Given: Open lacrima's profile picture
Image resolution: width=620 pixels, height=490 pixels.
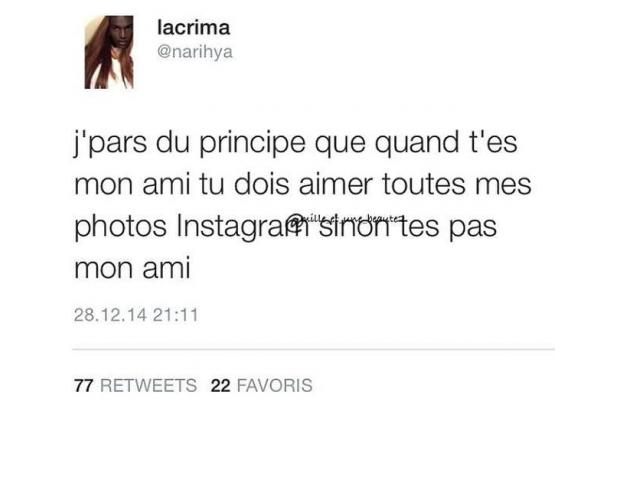Looking at the screenshot, I should point(109,52).
